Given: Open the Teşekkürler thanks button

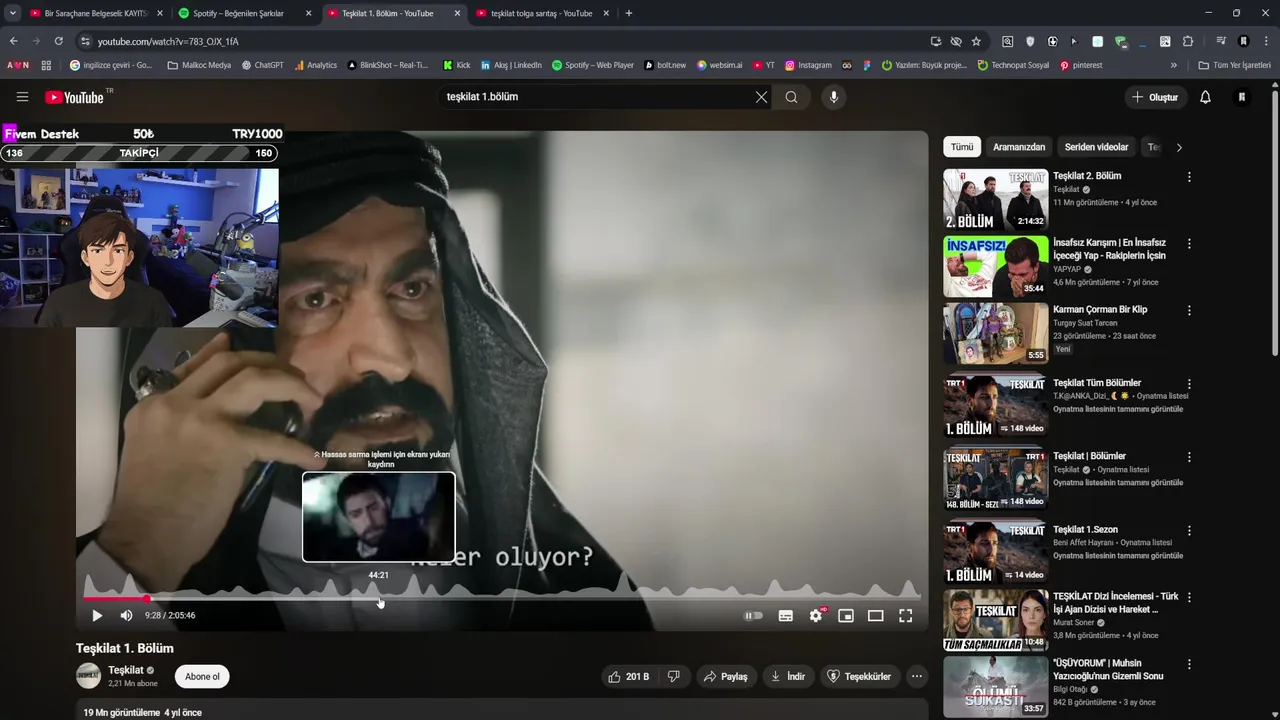Looking at the screenshot, I should click(858, 677).
